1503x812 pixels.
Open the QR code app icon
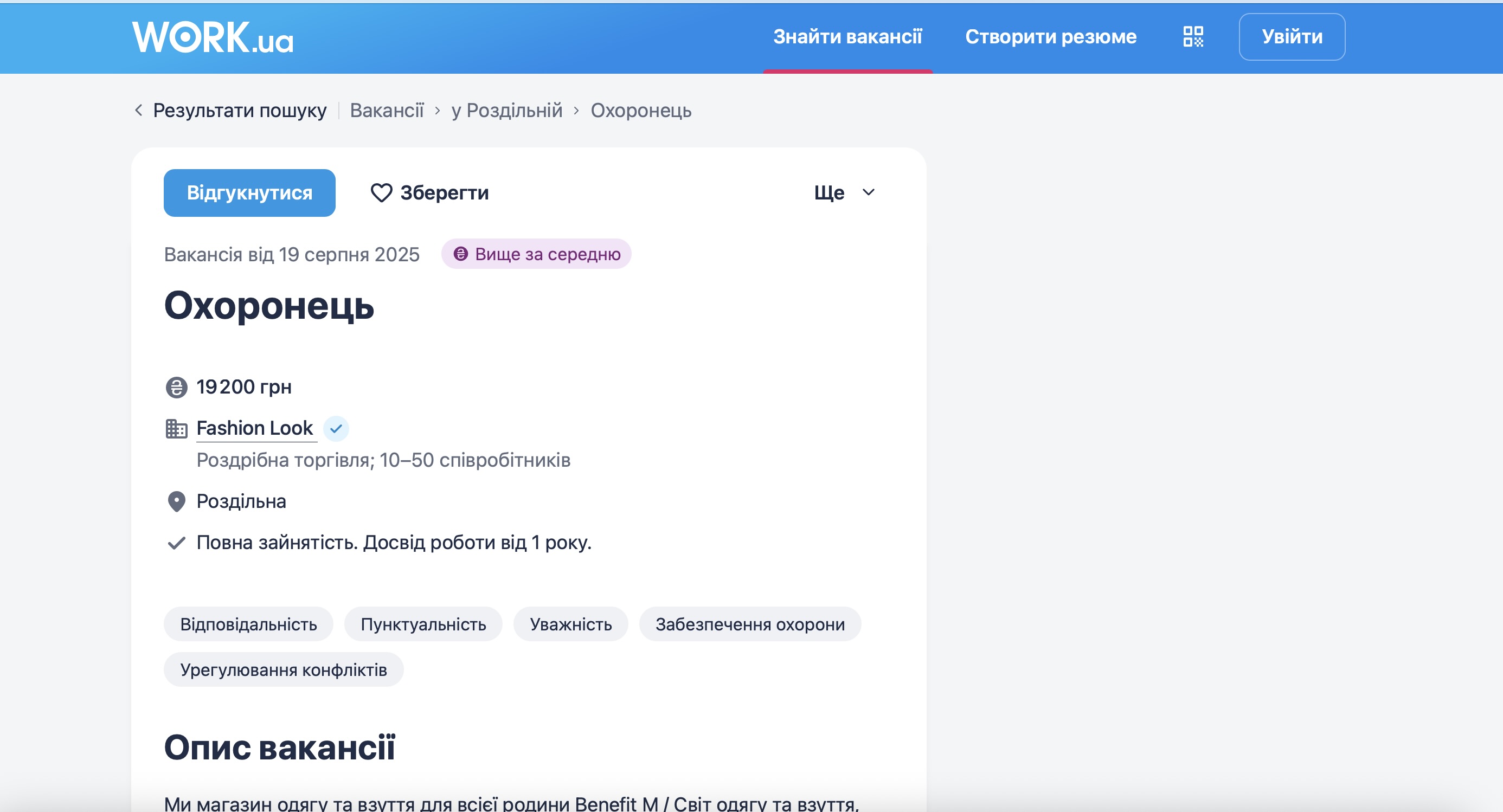(x=1193, y=37)
